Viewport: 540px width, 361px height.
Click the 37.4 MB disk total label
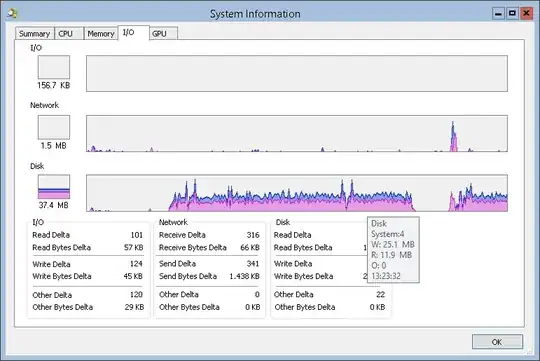[x=54, y=205]
